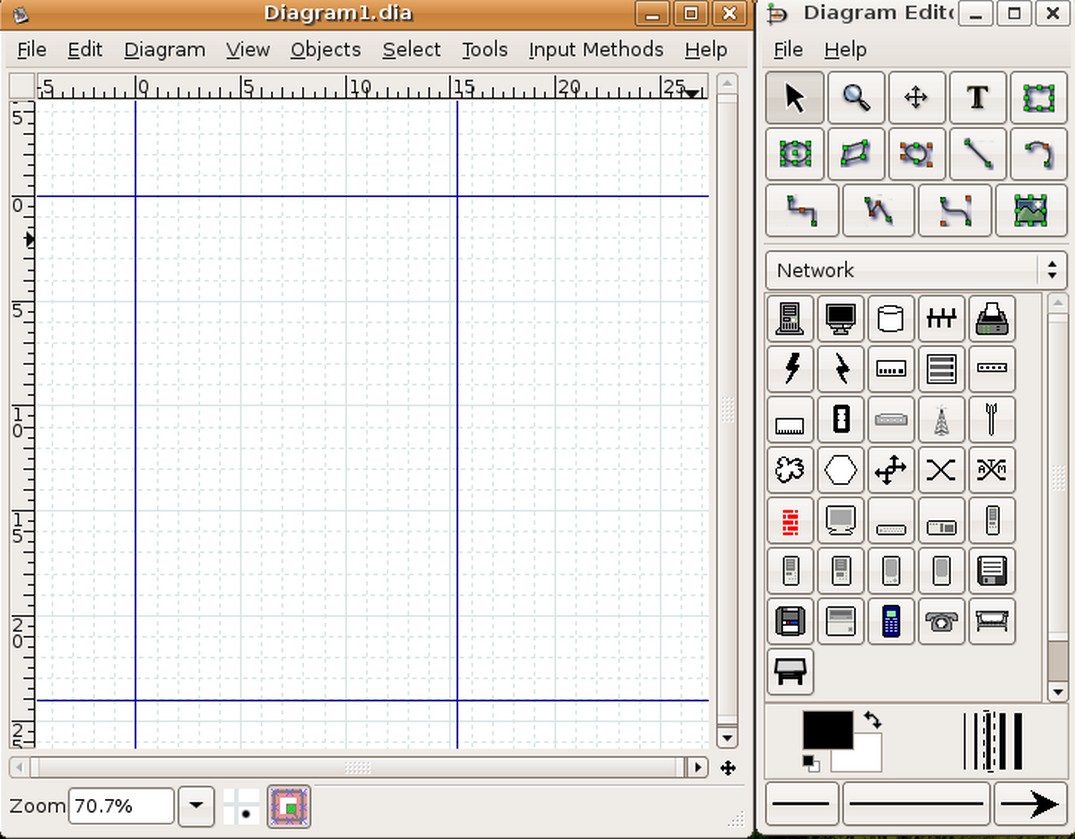Pick the blue mobile phone shape
This screenshot has height=839, width=1075.
pos(891,621)
